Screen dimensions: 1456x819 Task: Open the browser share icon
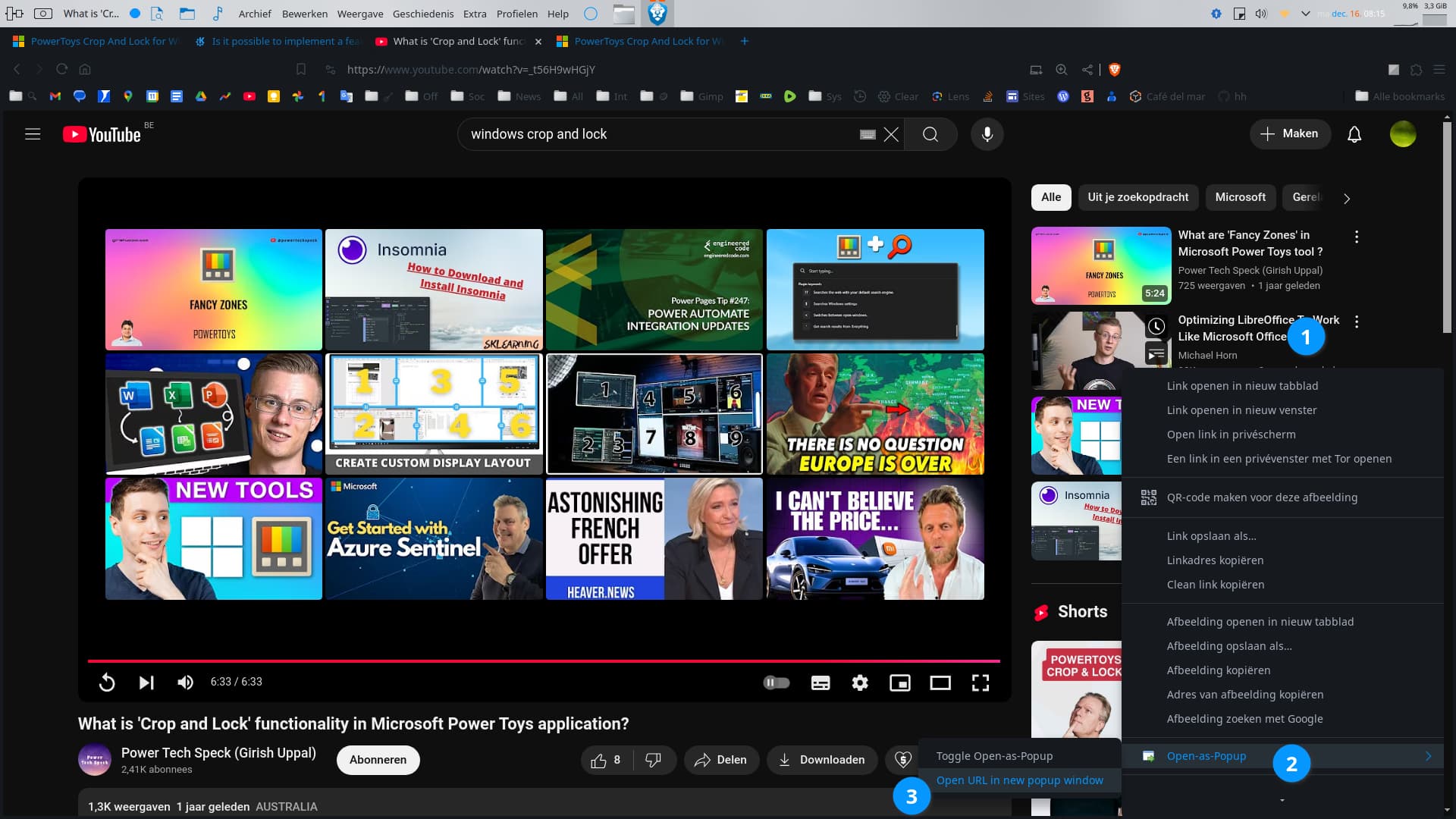coord(1087,69)
